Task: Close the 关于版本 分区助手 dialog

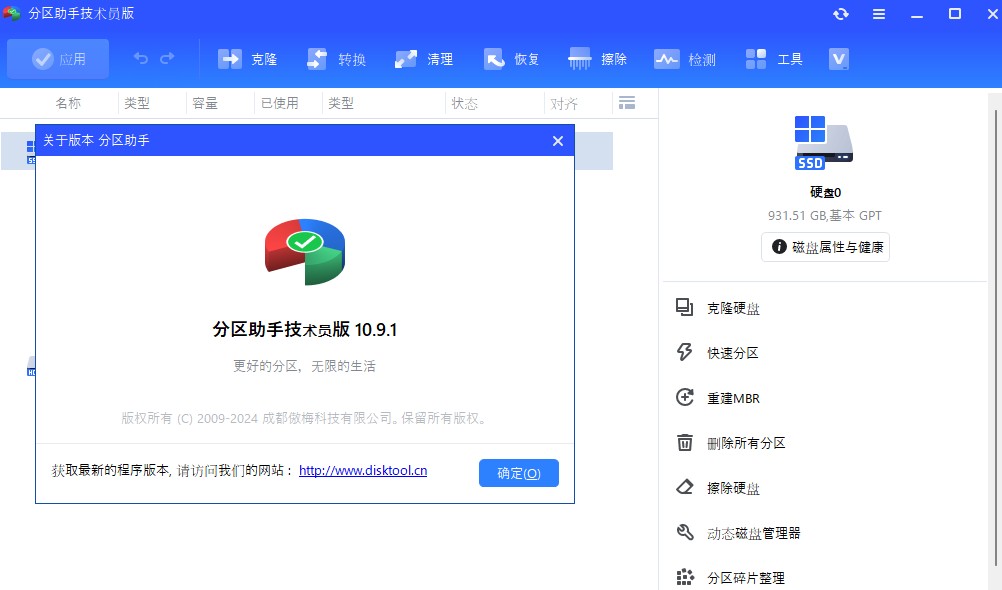Action: 558,141
